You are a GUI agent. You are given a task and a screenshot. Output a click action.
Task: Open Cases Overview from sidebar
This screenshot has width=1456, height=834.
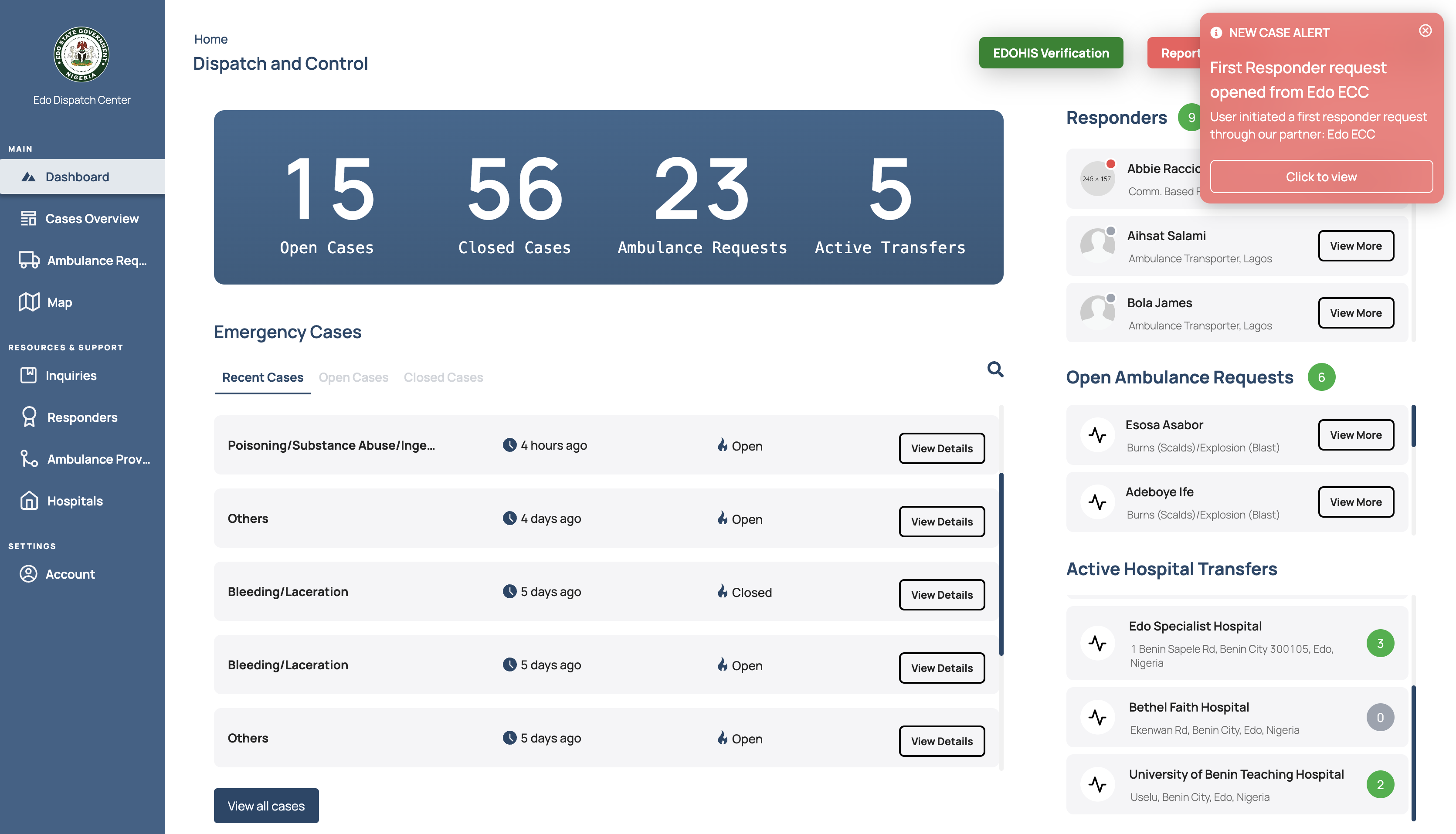coord(92,218)
